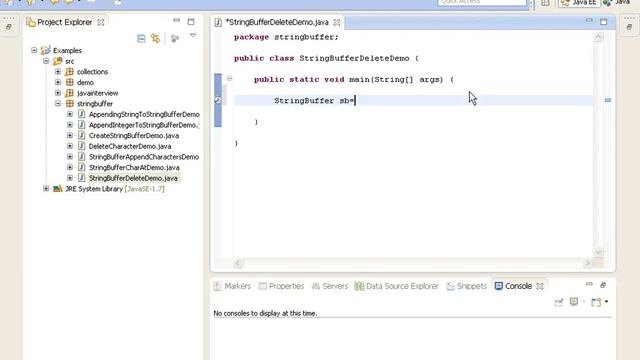Restore the left minimized view stack icon
This screenshot has width=640, height=360.
click(9, 27)
